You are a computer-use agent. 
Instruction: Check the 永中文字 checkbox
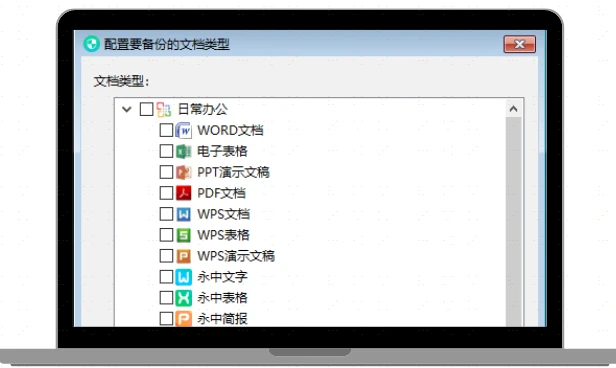(166, 277)
